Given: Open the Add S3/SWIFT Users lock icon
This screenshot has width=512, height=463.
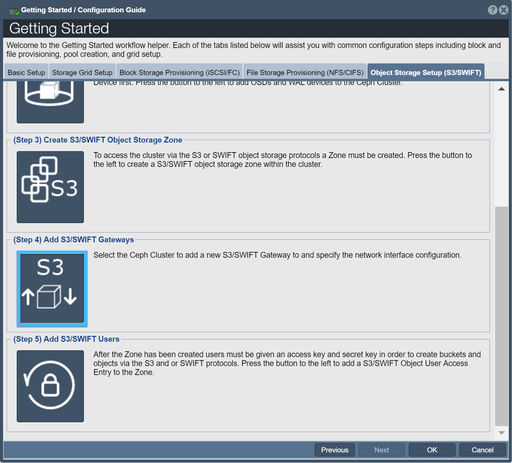Looking at the screenshot, I should pos(50,386).
